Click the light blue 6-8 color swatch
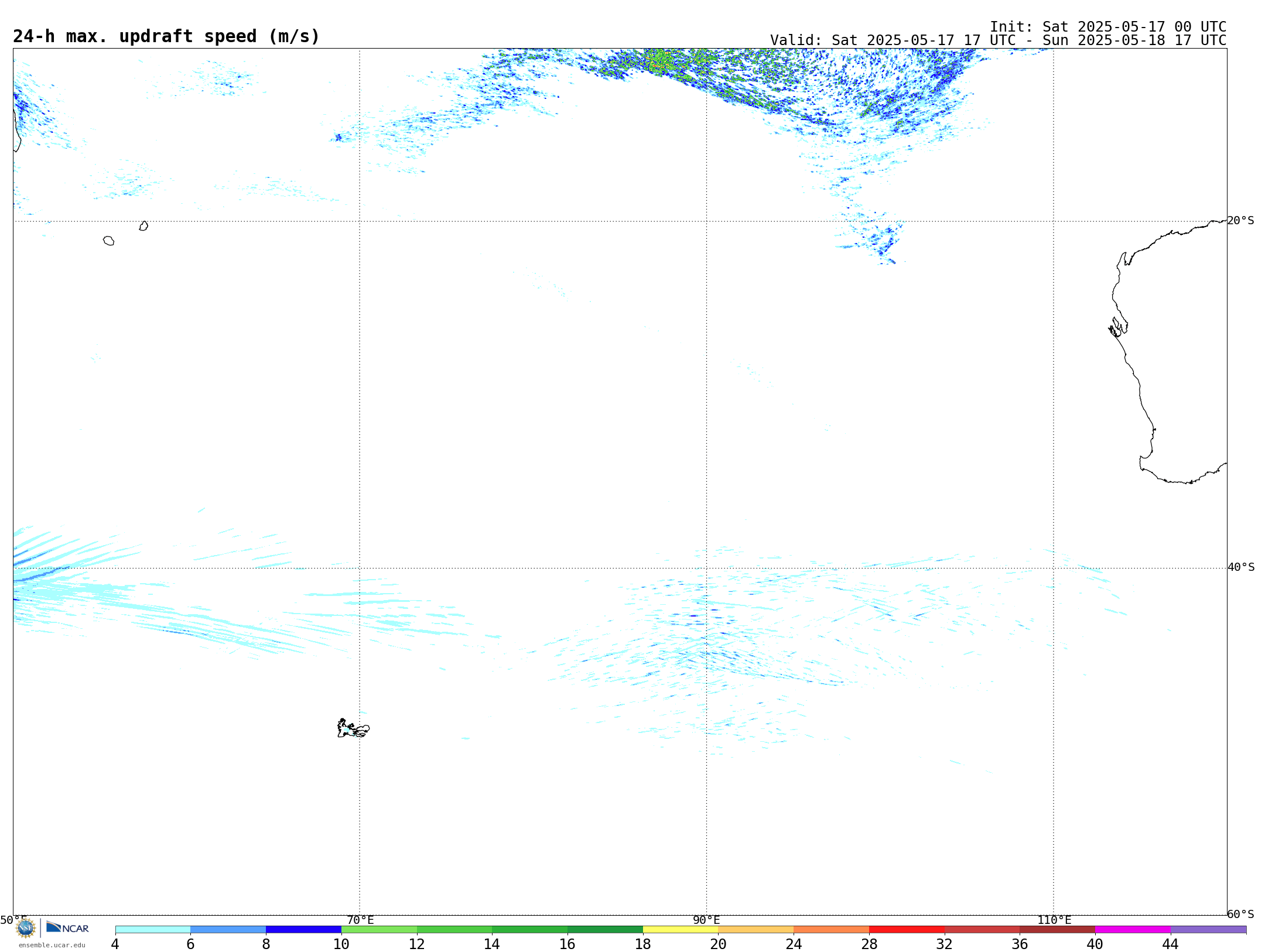 click(228, 930)
